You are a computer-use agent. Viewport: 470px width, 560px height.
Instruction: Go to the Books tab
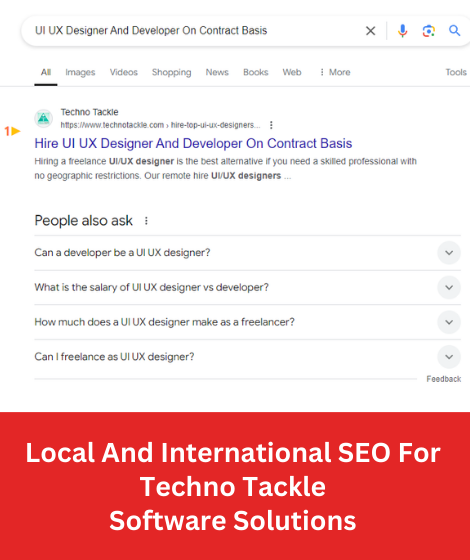[x=255, y=72]
